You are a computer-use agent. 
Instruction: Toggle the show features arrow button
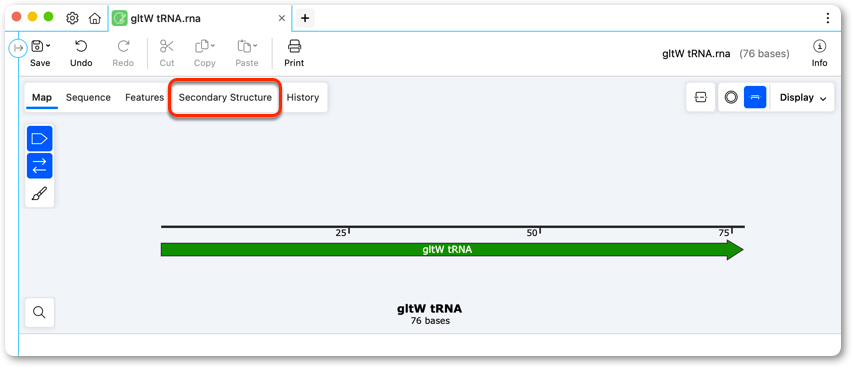pos(40,139)
